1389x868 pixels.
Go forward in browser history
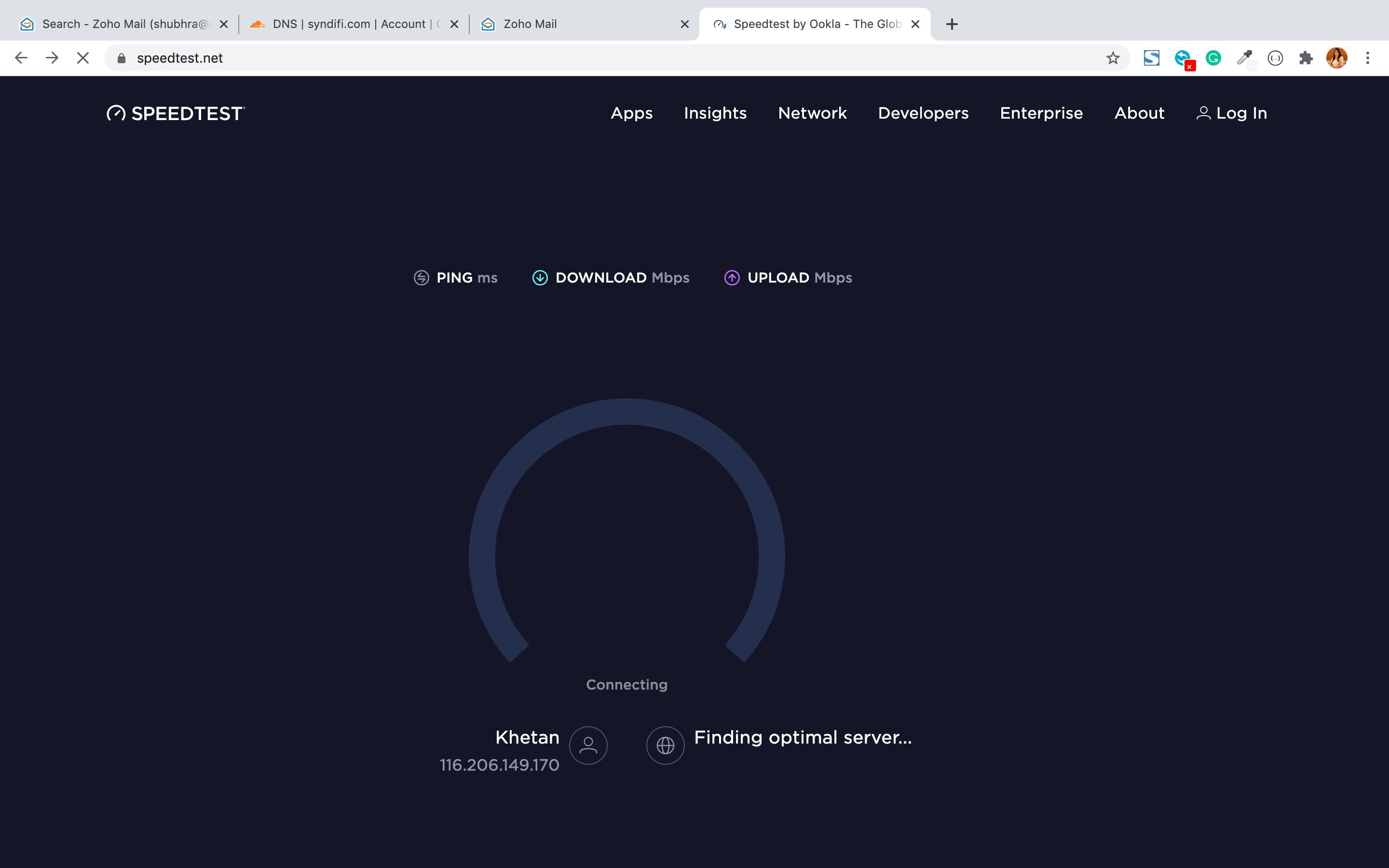[x=52, y=58]
